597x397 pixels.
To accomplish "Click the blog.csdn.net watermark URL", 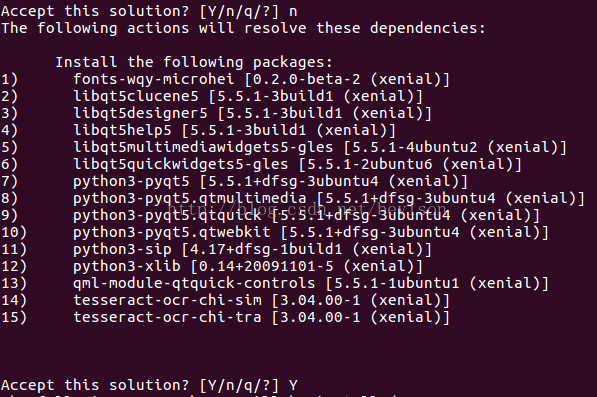I will (307, 209).
